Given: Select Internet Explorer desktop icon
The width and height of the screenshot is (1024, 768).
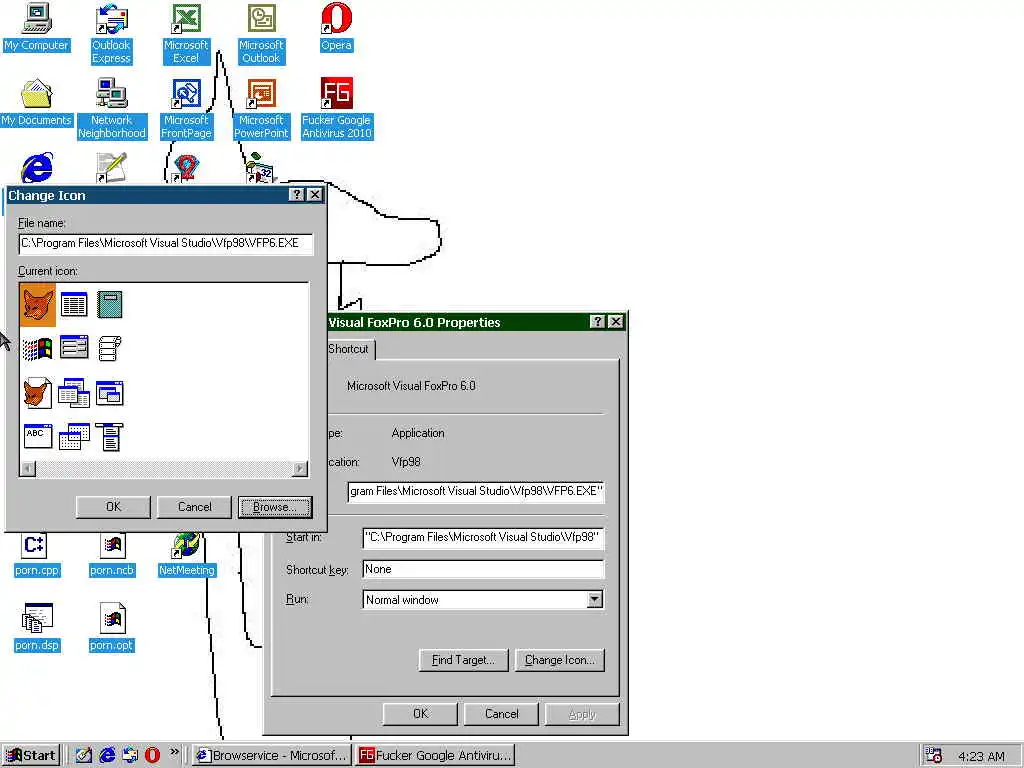Looking at the screenshot, I should click(37, 167).
